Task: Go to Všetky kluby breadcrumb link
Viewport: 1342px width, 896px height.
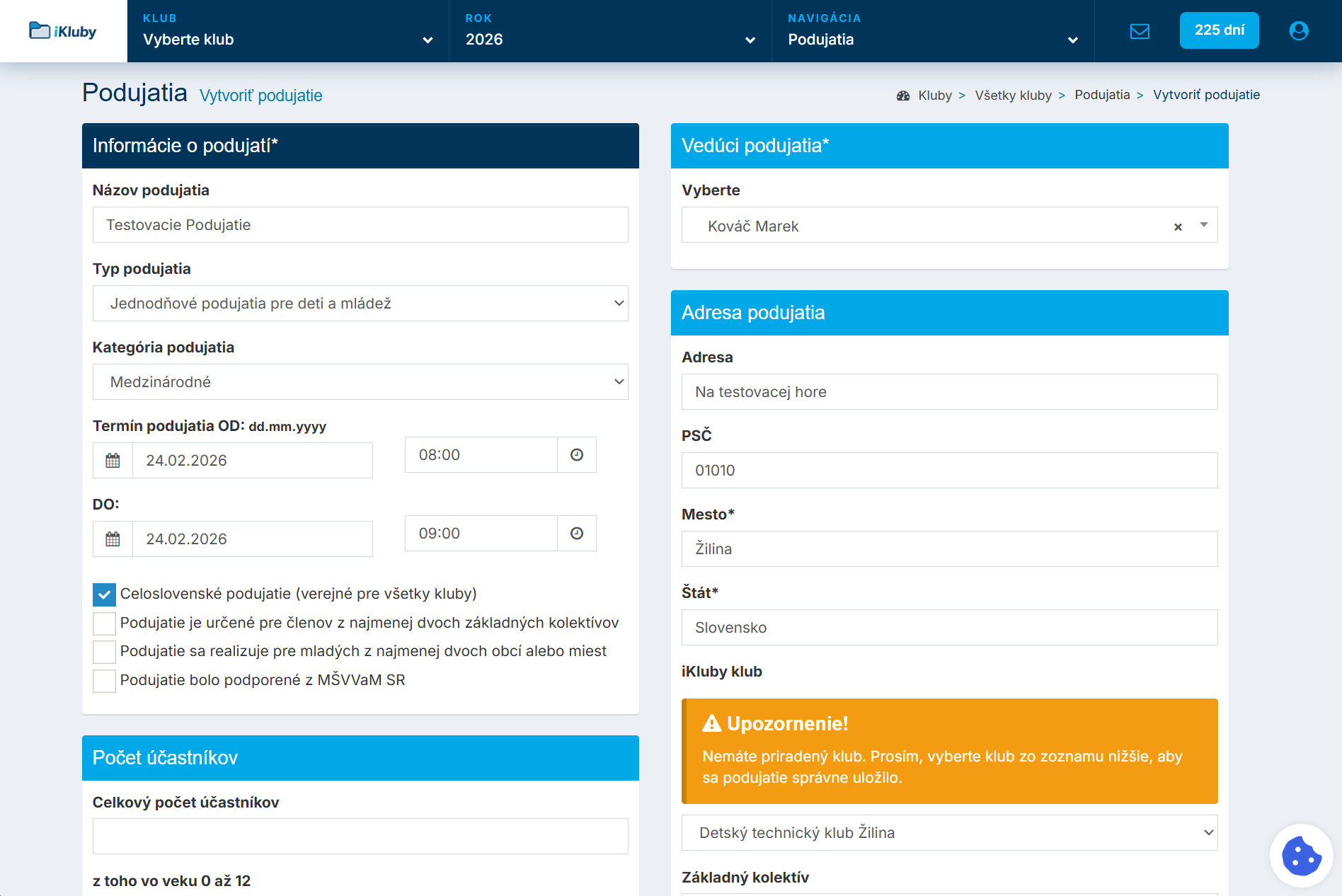Action: click(x=1013, y=96)
